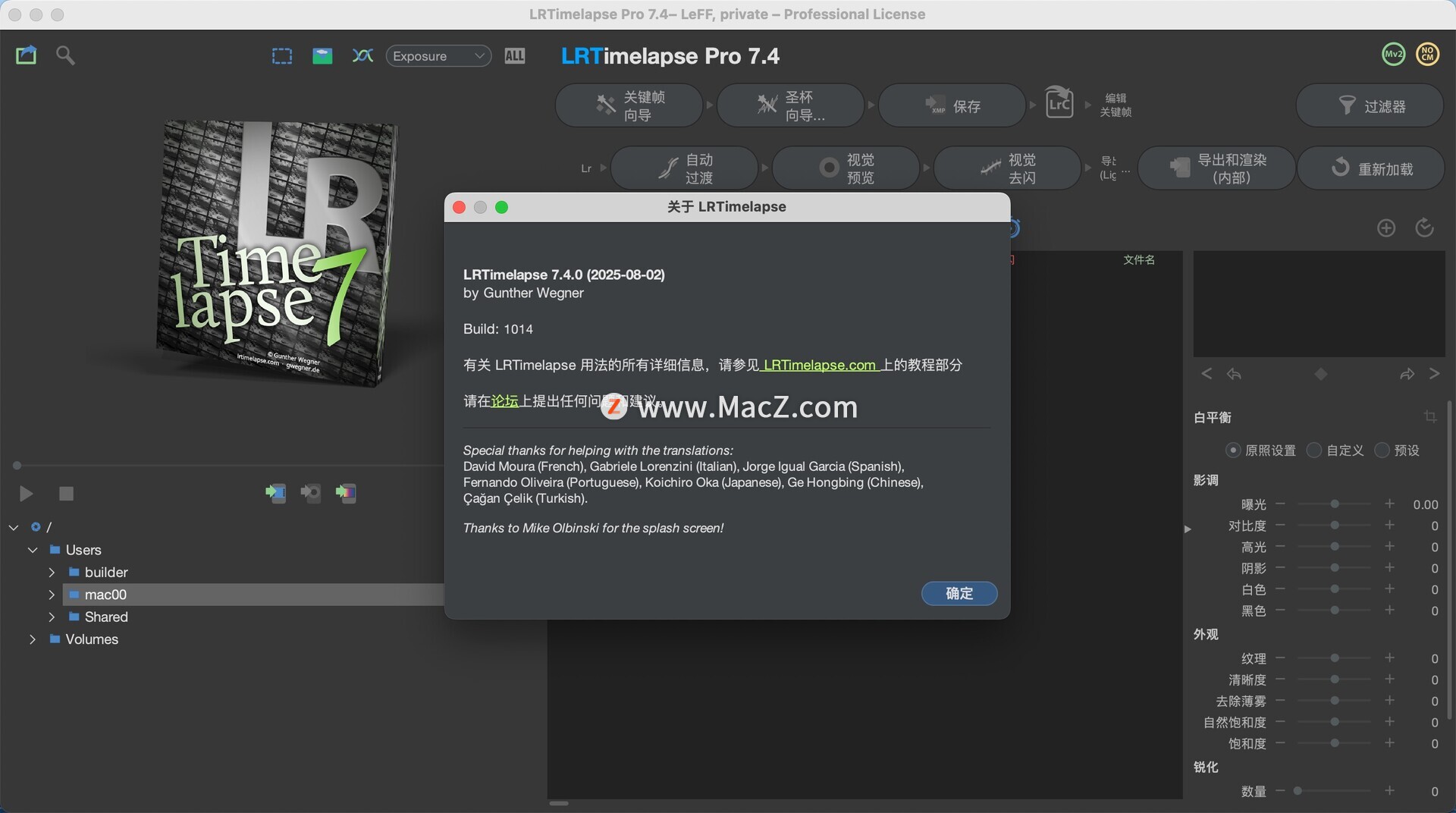The height and width of the screenshot is (813, 1456).
Task: Click the colored histogram icon beside stop
Action: 346,494
